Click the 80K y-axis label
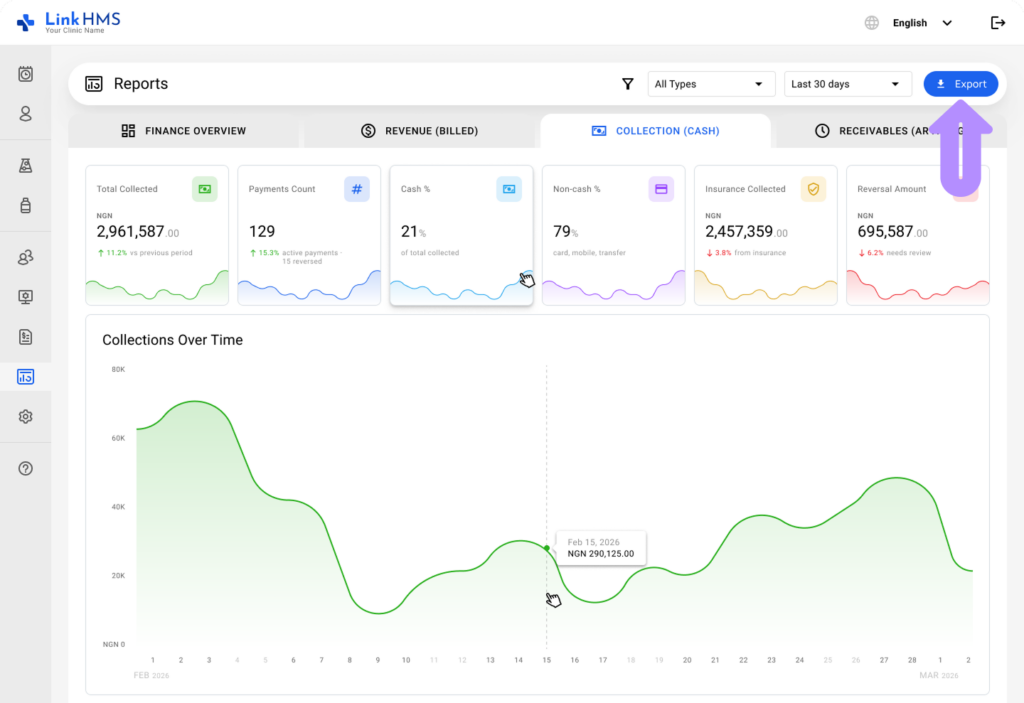Screen dimensions: 1024x703 tap(118, 369)
